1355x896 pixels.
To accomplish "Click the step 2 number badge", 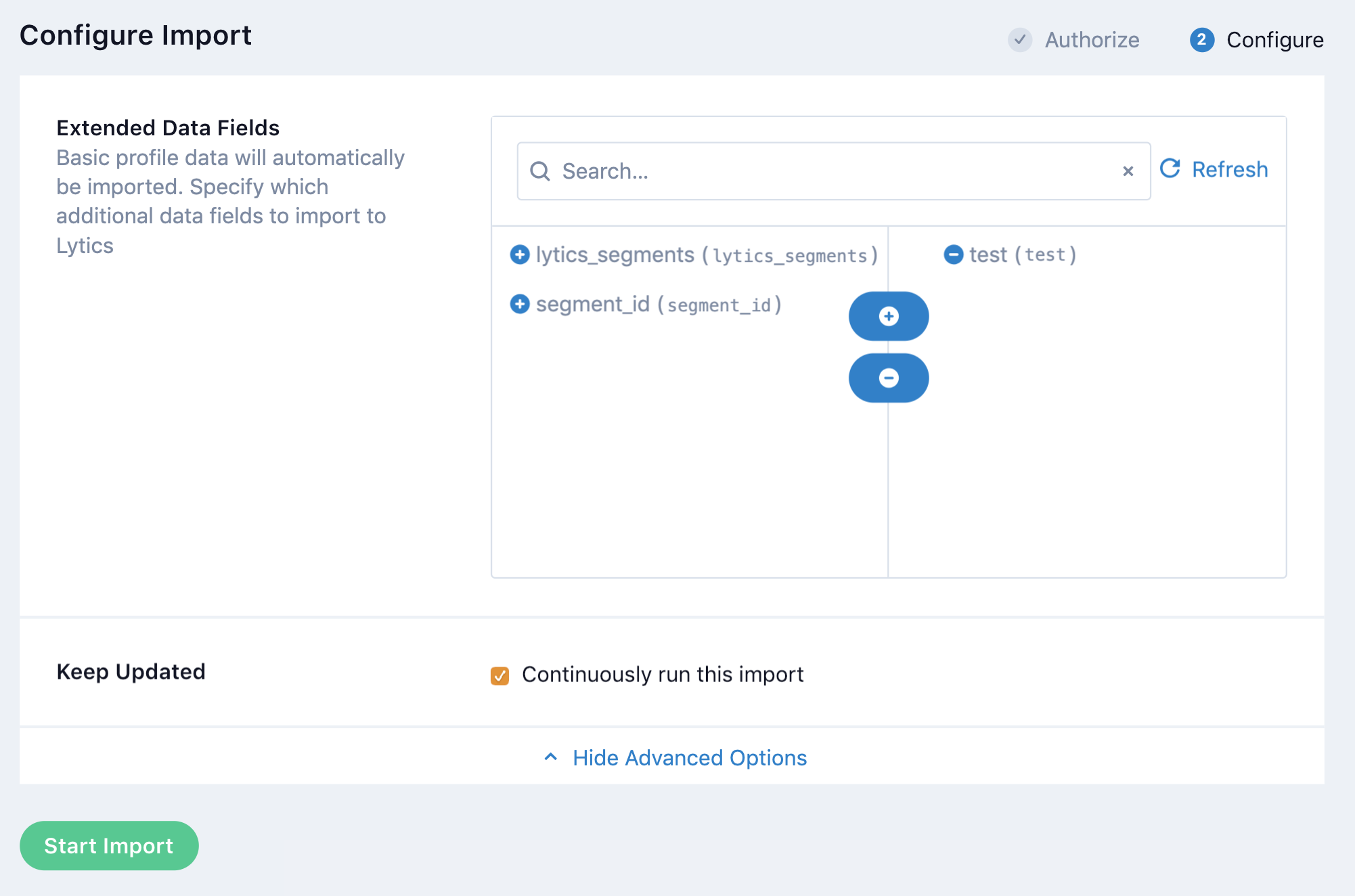I will [x=1202, y=40].
